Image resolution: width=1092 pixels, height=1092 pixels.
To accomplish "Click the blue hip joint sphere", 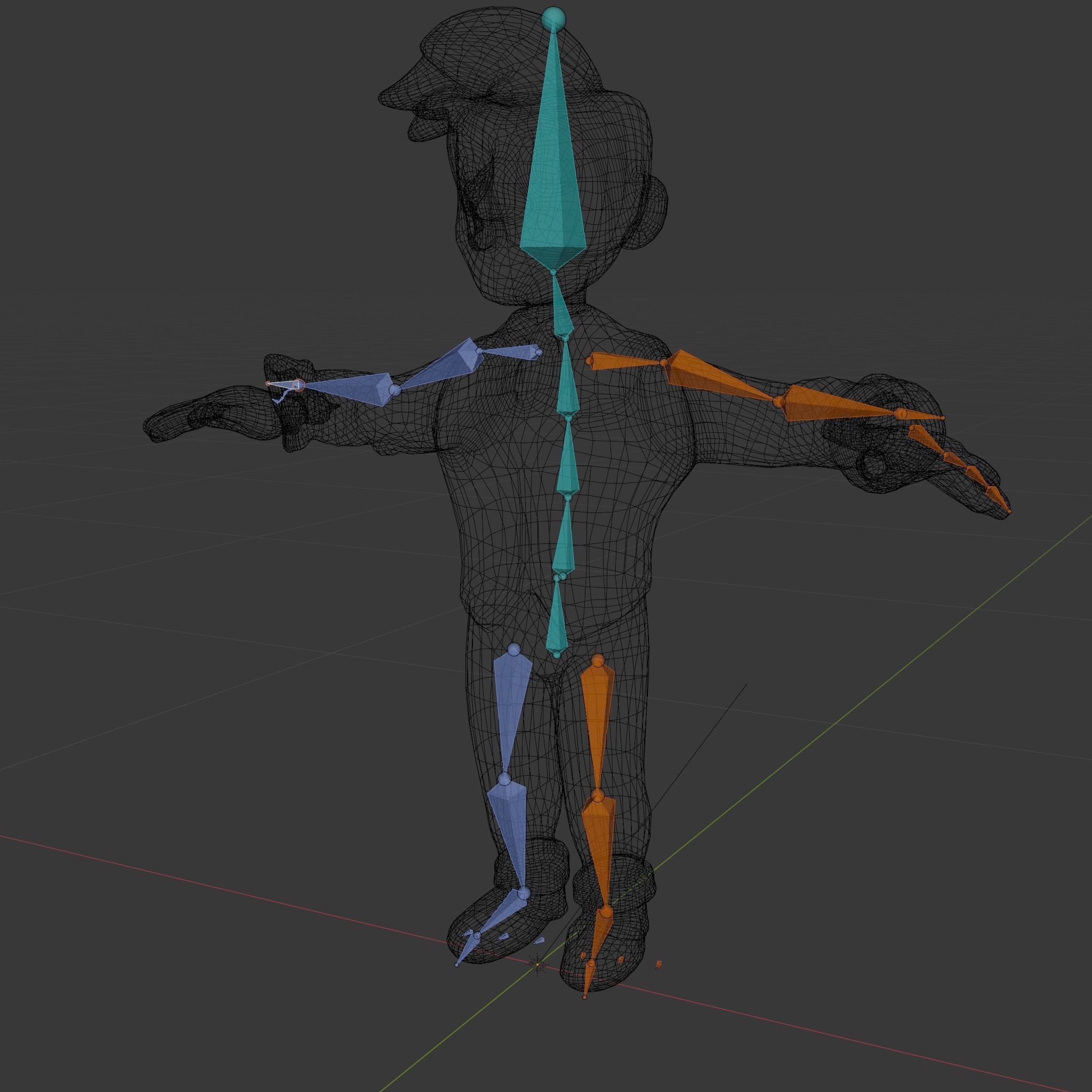I will [x=513, y=649].
